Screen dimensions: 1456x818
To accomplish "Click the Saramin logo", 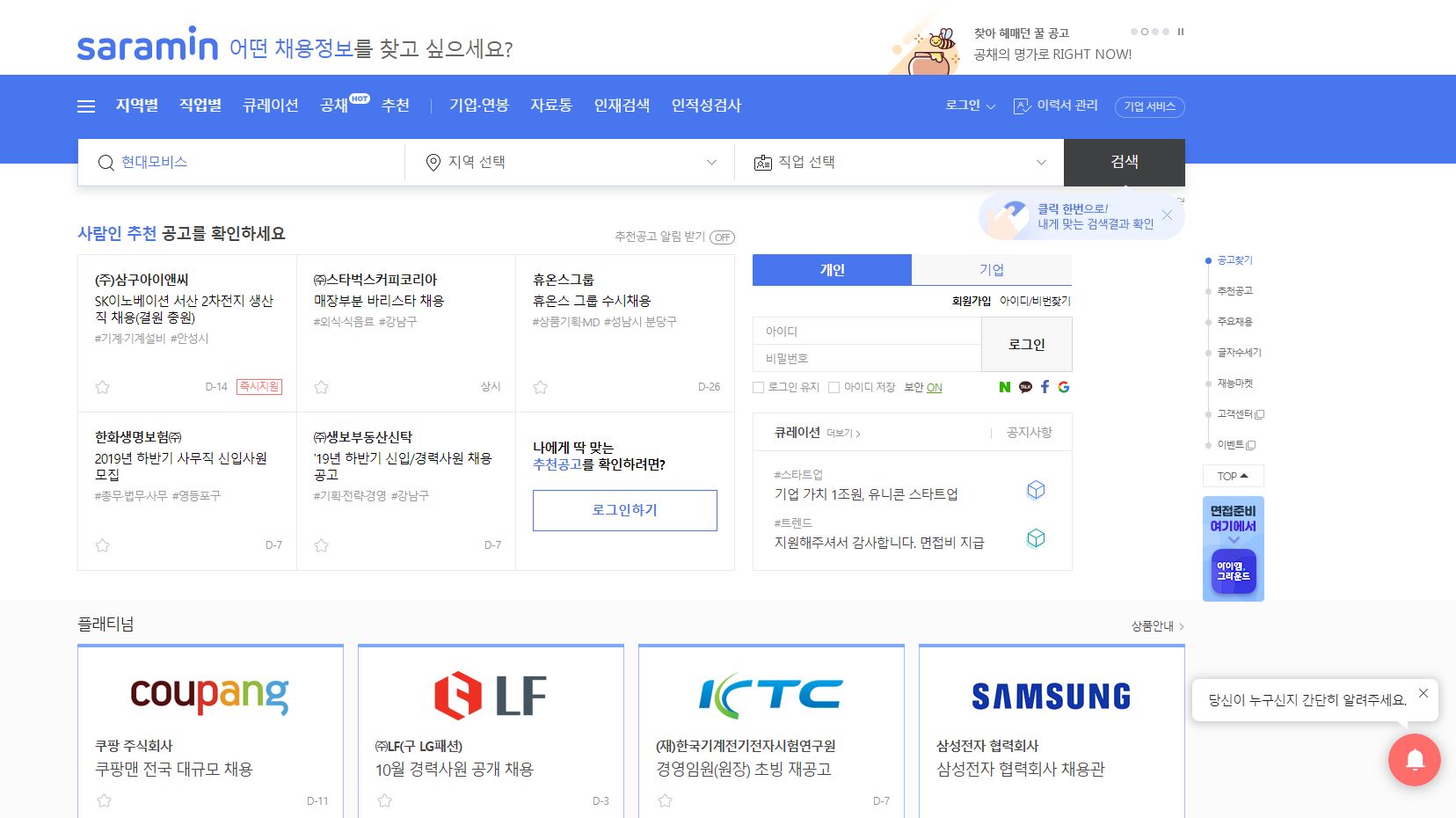I will (x=148, y=44).
